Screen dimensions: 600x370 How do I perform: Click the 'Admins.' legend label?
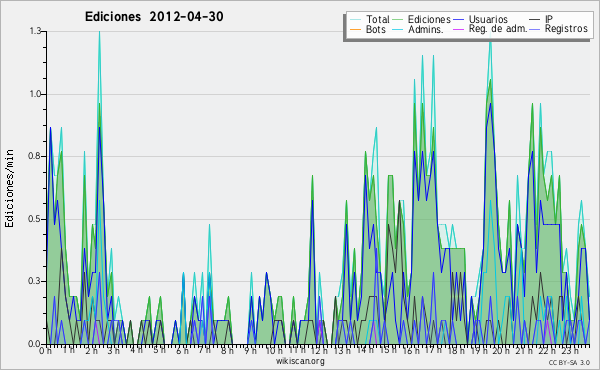coord(426,29)
